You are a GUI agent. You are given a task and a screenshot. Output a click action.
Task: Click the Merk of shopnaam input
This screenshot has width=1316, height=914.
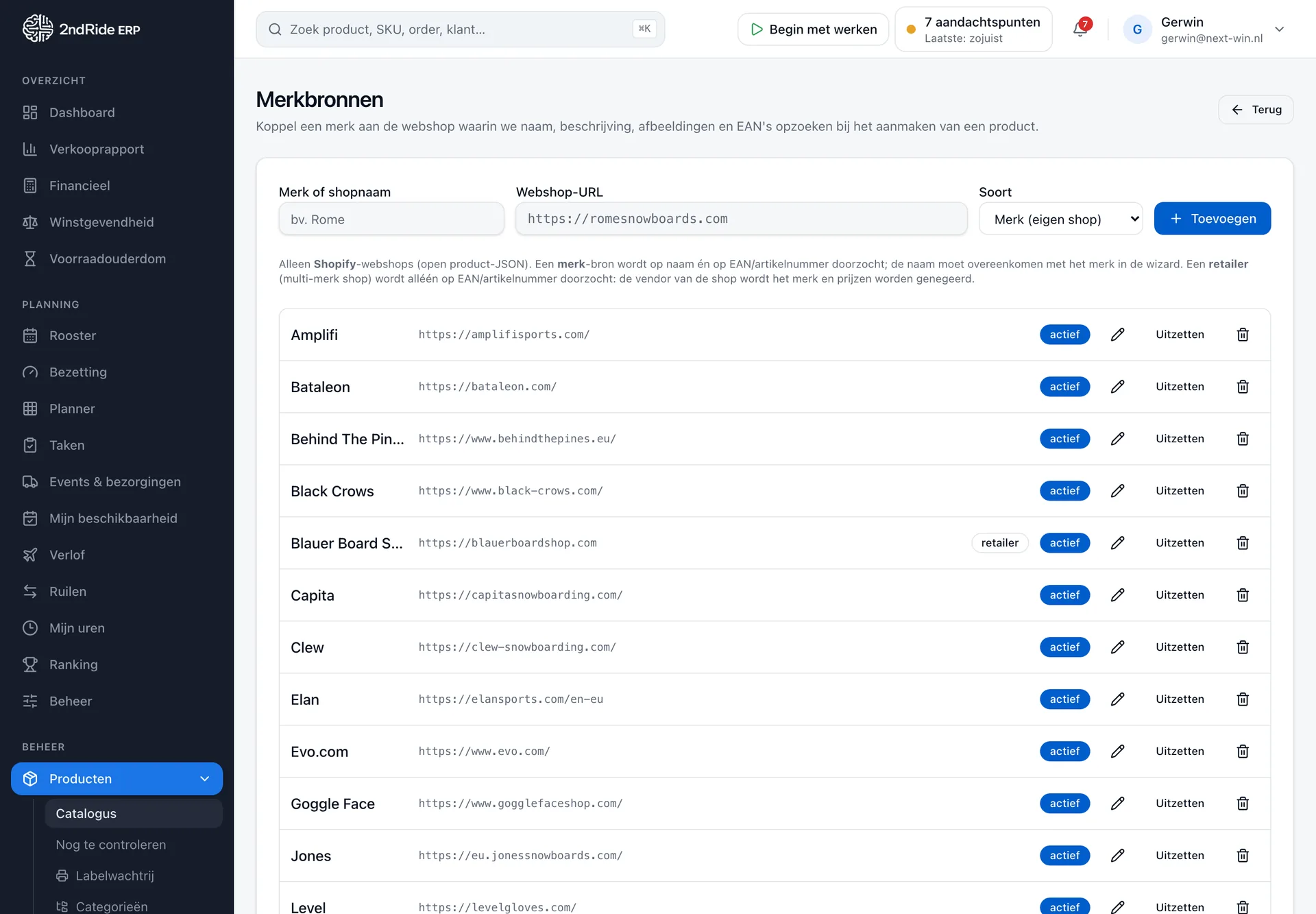391,219
